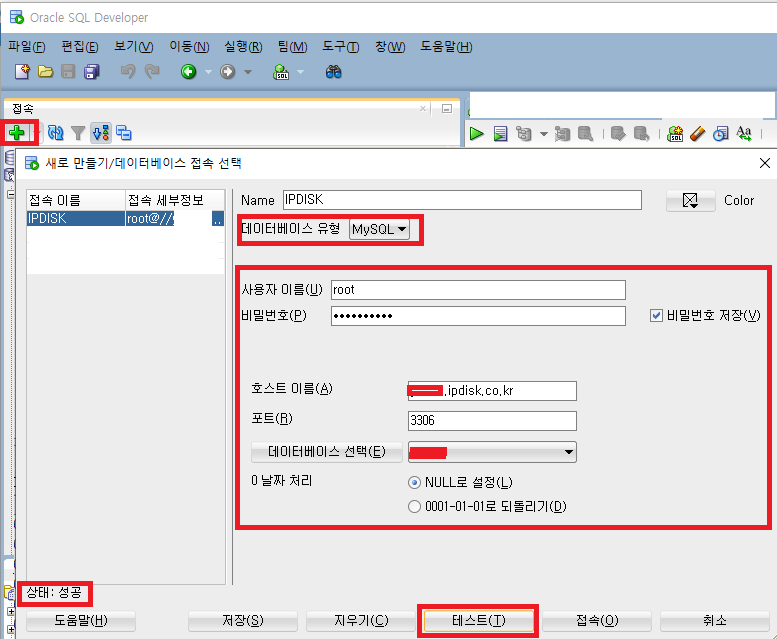Screen dimensions: 777x639
Task: Click the 테스트 button
Action: click(x=479, y=621)
